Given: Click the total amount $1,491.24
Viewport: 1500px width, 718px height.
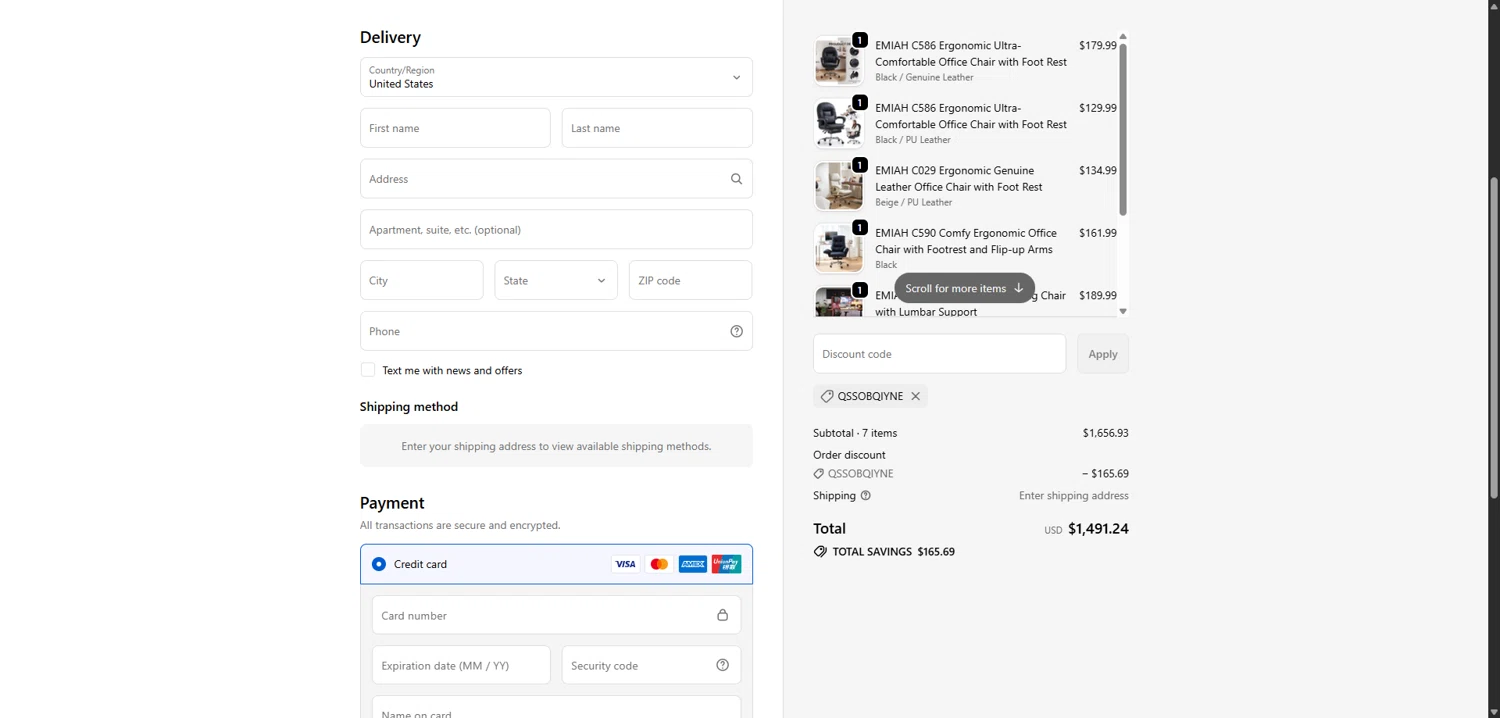Looking at the screenshot, I should click(1098, 528).
